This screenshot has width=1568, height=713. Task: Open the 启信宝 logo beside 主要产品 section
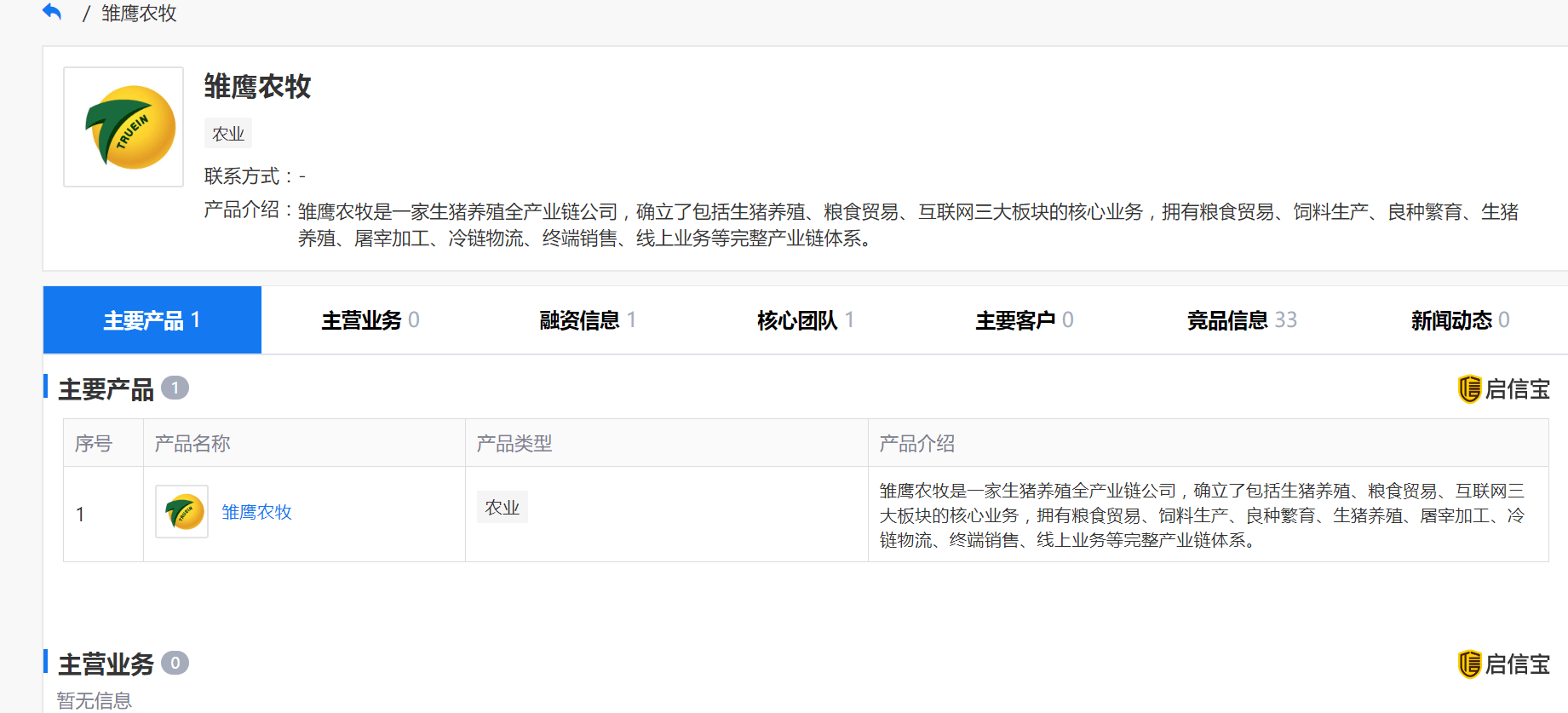point(1503,389)
